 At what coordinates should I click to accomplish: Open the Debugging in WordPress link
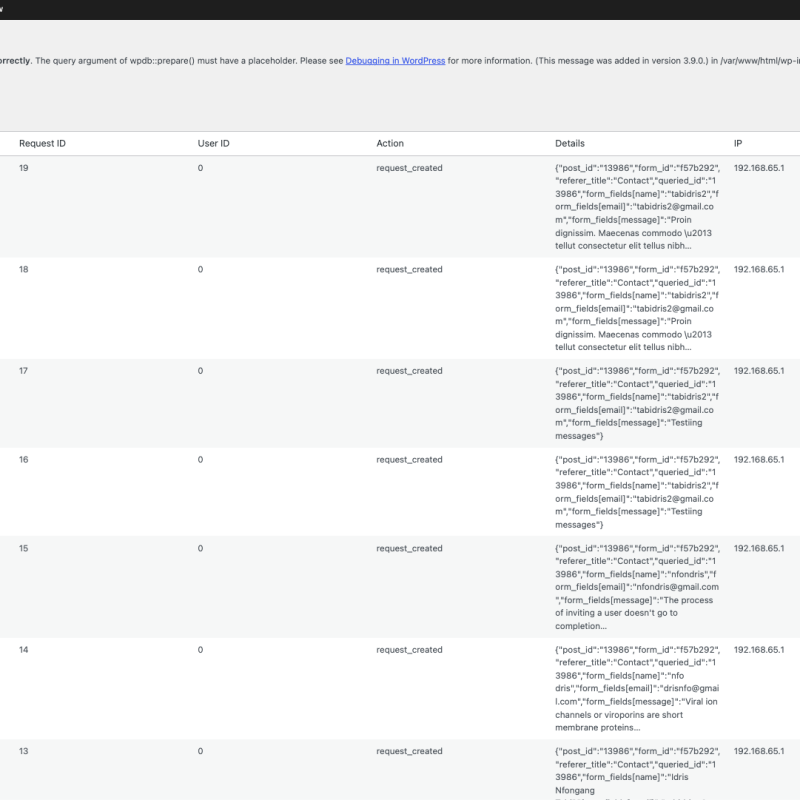point(395,61)
